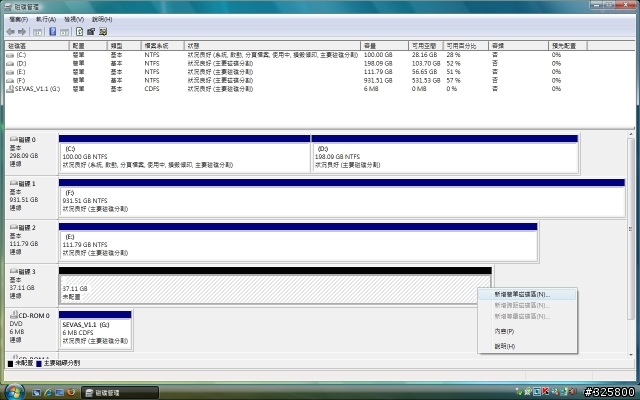
Task: Click the Refresh toolbar icon
Action: coord(80,31)
